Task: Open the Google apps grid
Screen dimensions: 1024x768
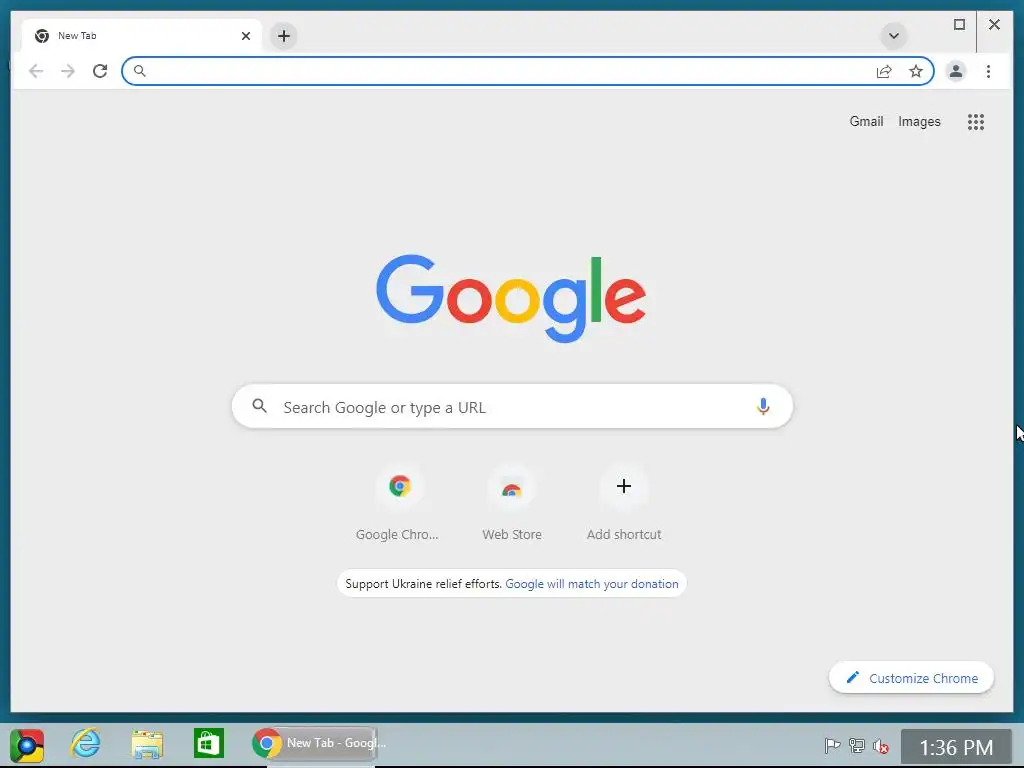Action: click(976, 122)
